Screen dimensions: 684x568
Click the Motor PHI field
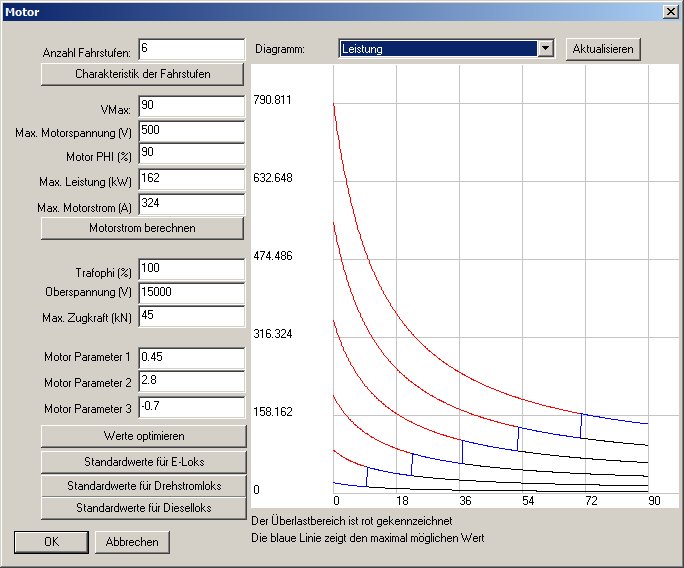click(x=192, y=154)
